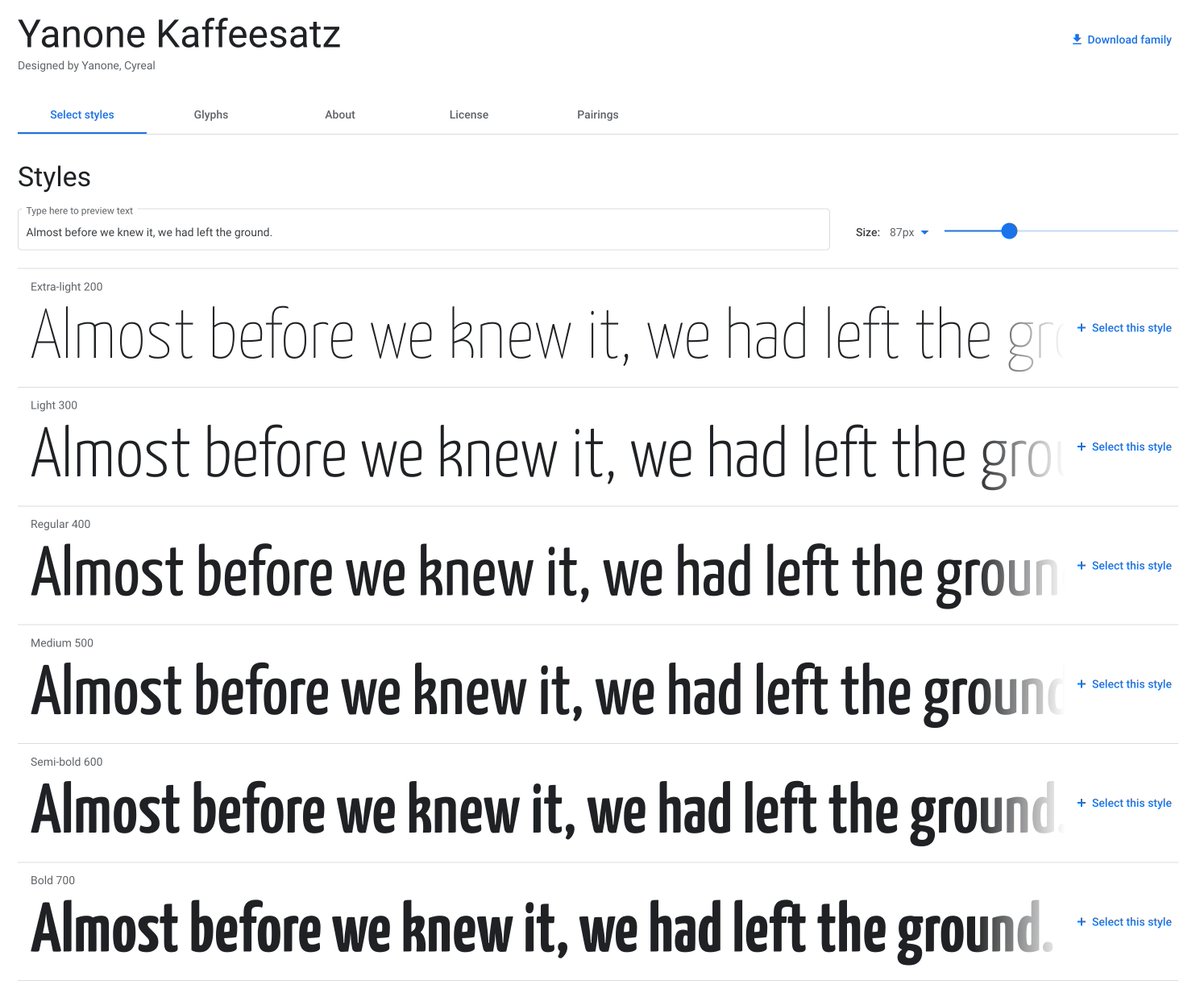This screenshot has height=993, width=1200.
Task: Show the Pairings tab
Action: 598,115
